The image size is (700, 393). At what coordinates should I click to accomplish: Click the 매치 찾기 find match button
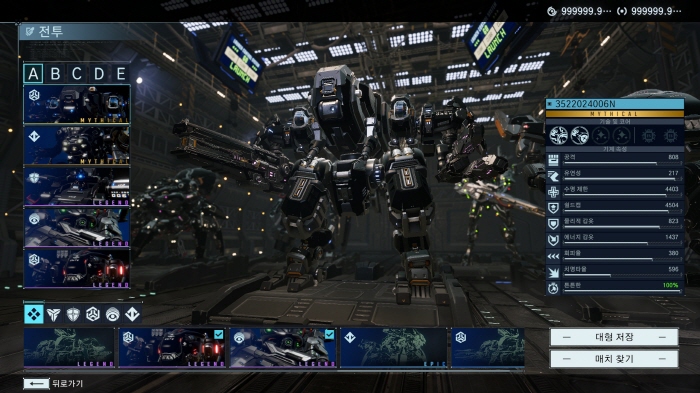pyautogui.click(x=614, y=359)
